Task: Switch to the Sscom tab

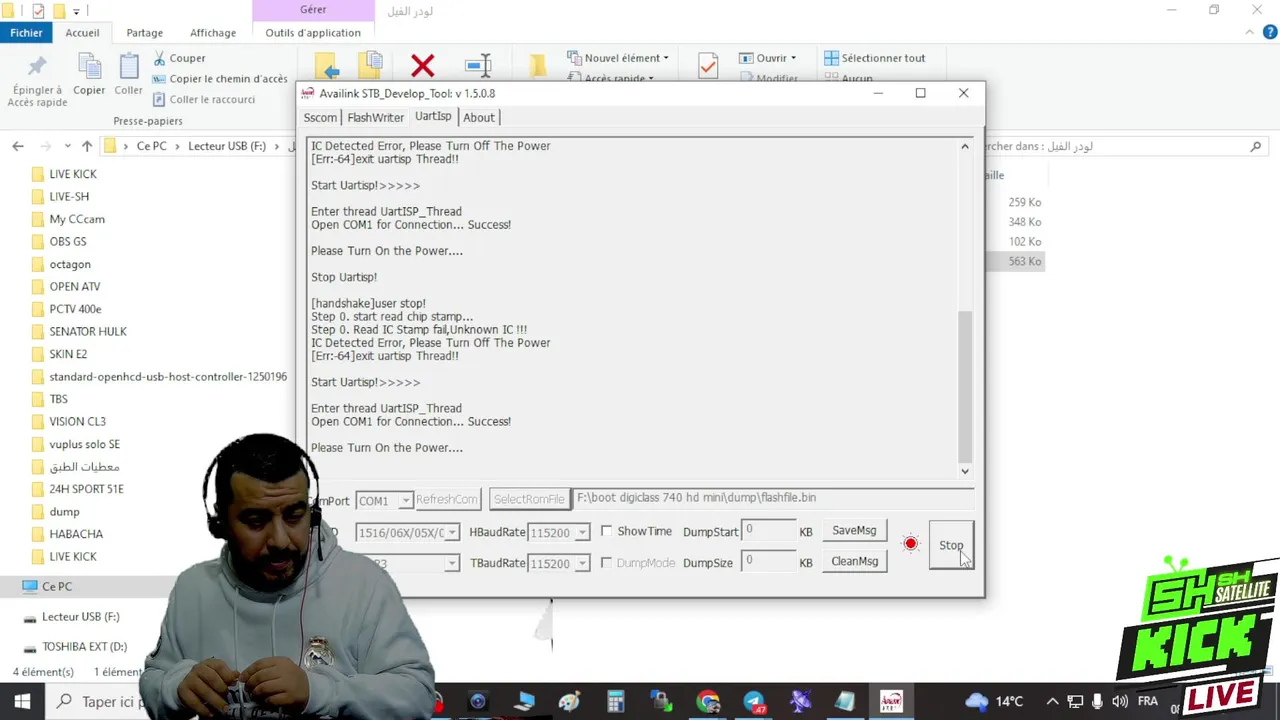Action: (320, 117)
